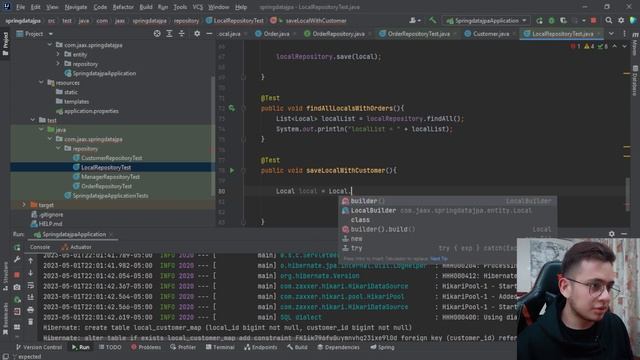
Task: Toggle the Structure tool window side tab
Action: (5, 276)
